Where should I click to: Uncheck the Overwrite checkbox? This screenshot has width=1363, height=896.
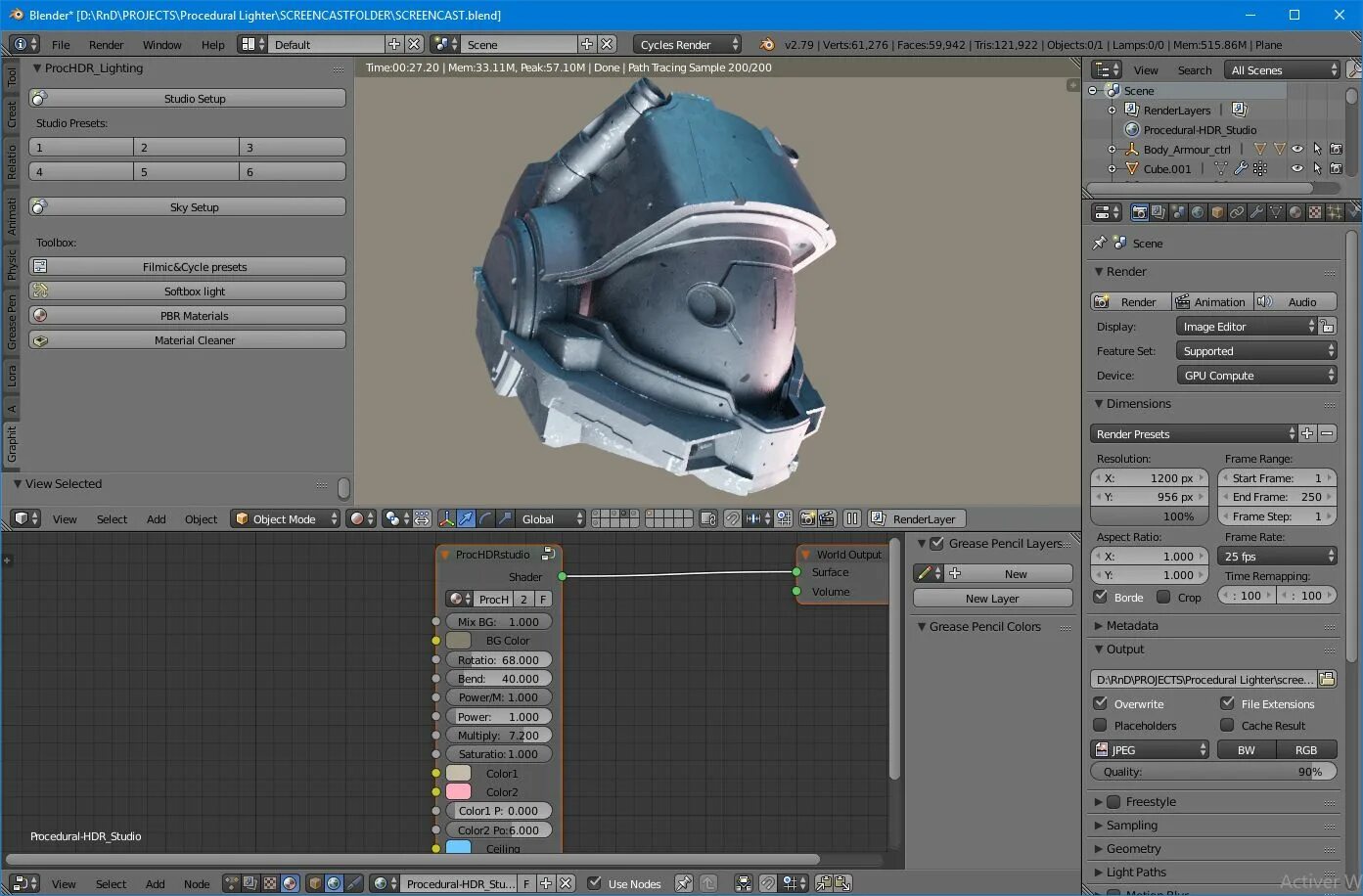(1101, 703)
